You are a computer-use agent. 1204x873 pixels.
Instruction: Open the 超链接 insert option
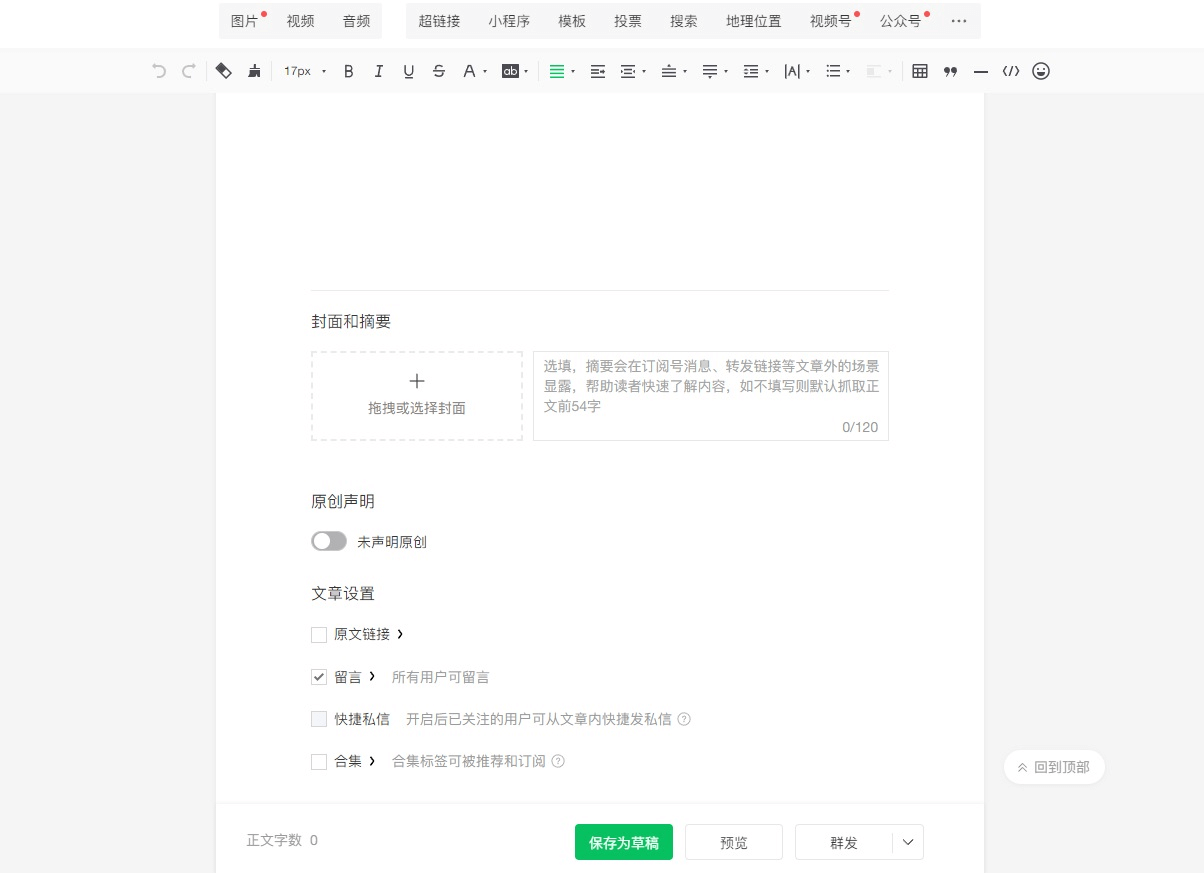(439, 21)
